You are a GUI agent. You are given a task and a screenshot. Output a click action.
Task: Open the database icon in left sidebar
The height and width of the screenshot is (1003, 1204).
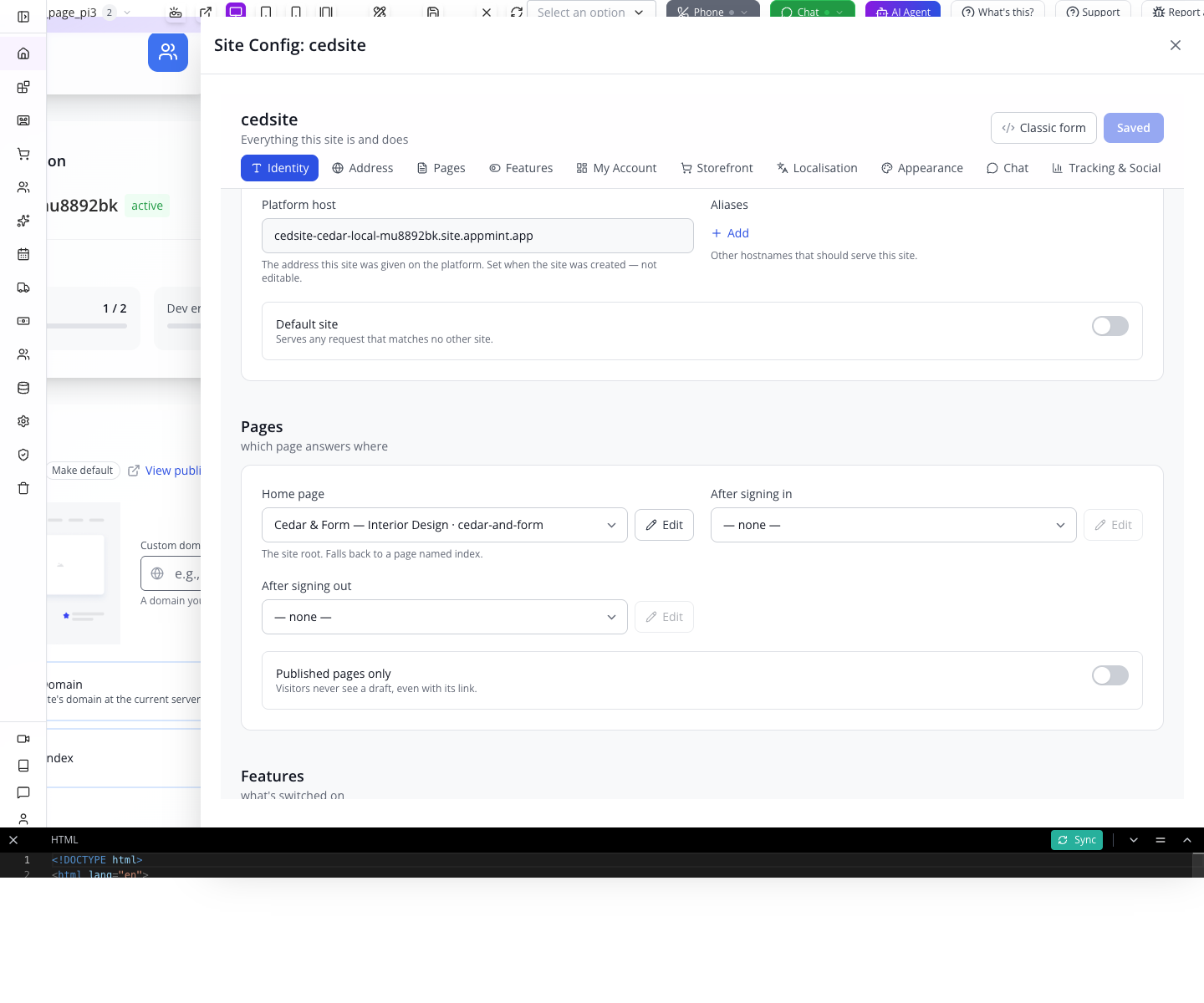click(23, 388)
